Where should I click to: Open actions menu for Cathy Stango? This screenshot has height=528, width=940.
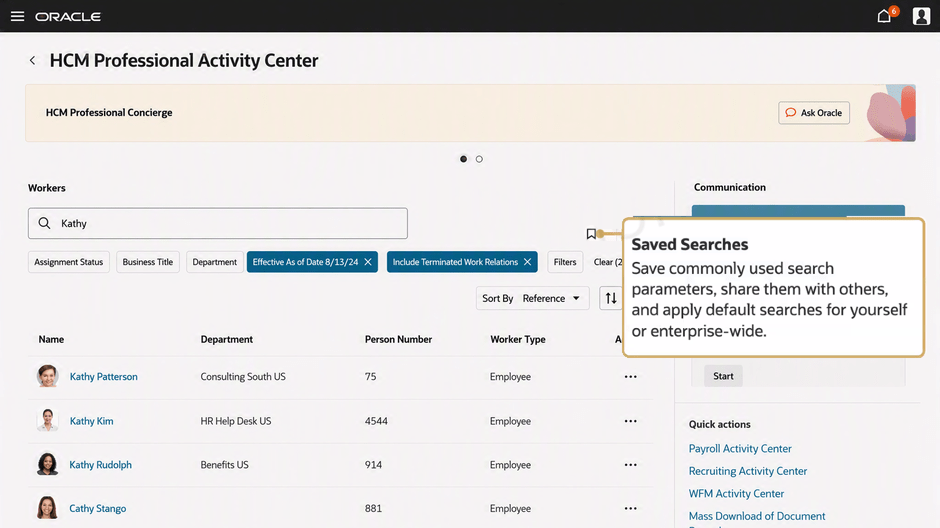tap(631, 508)
